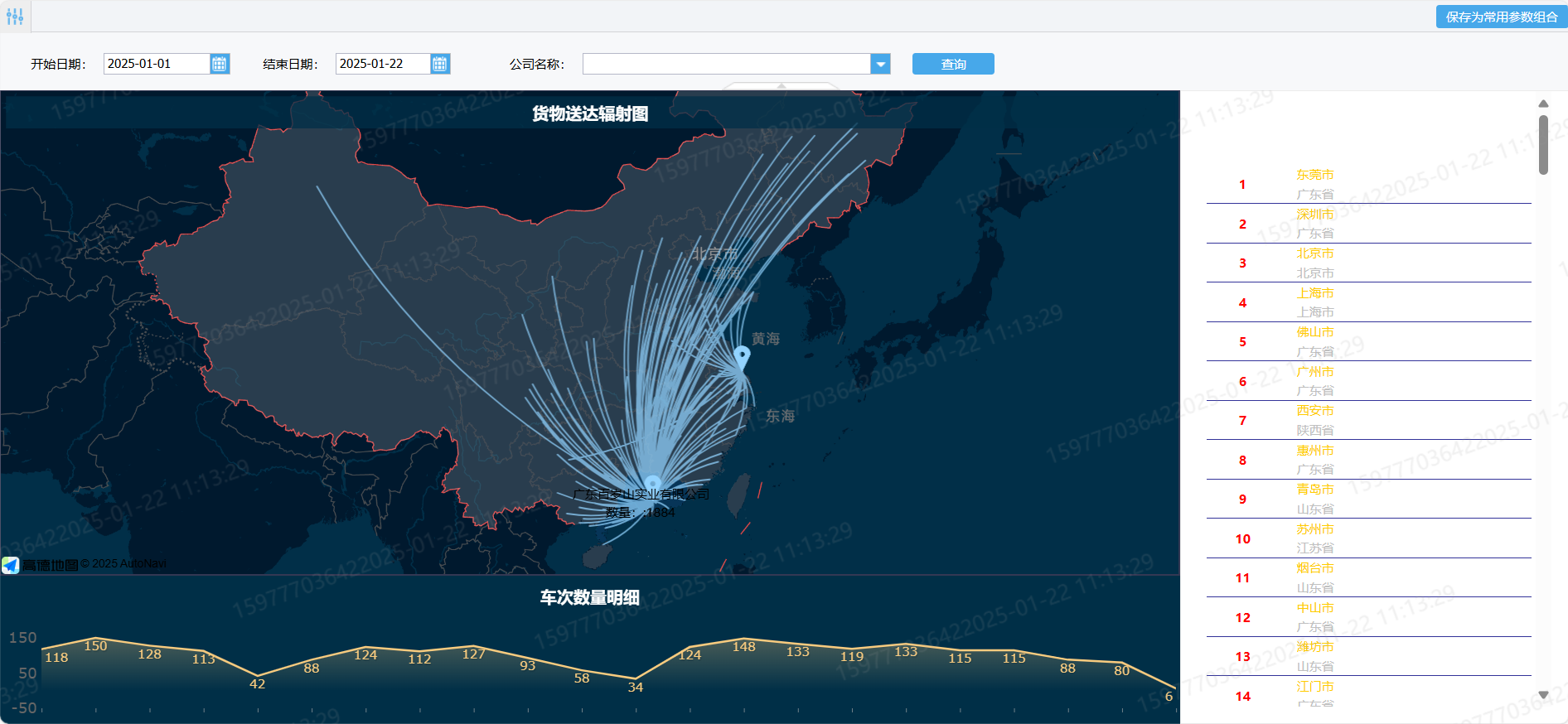Click the 开始日期 label
The image size is (1568, 724).
58,64
